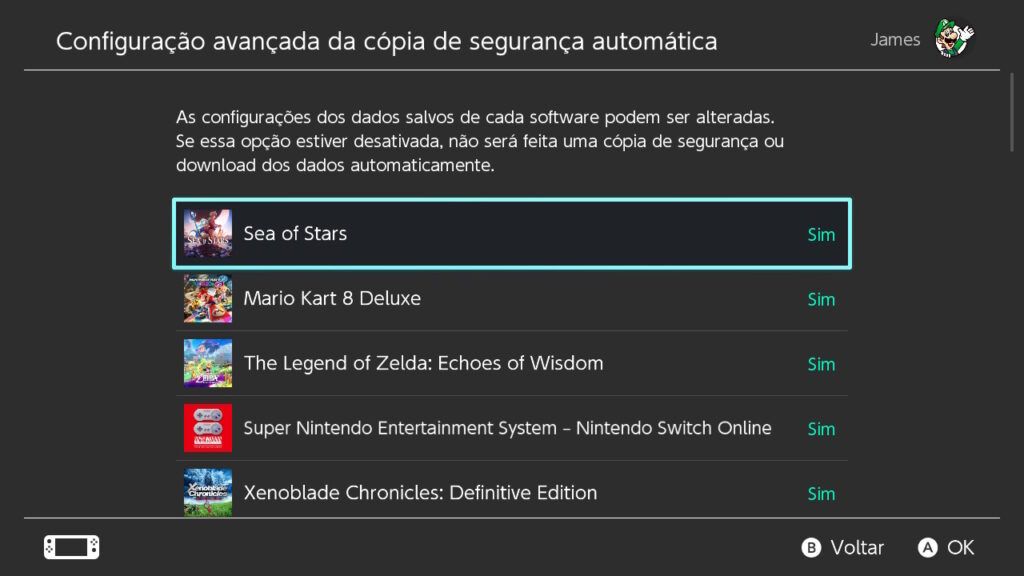Select the Zelda: Echoes of Wisdom game icon

click(x=207, y=363)
